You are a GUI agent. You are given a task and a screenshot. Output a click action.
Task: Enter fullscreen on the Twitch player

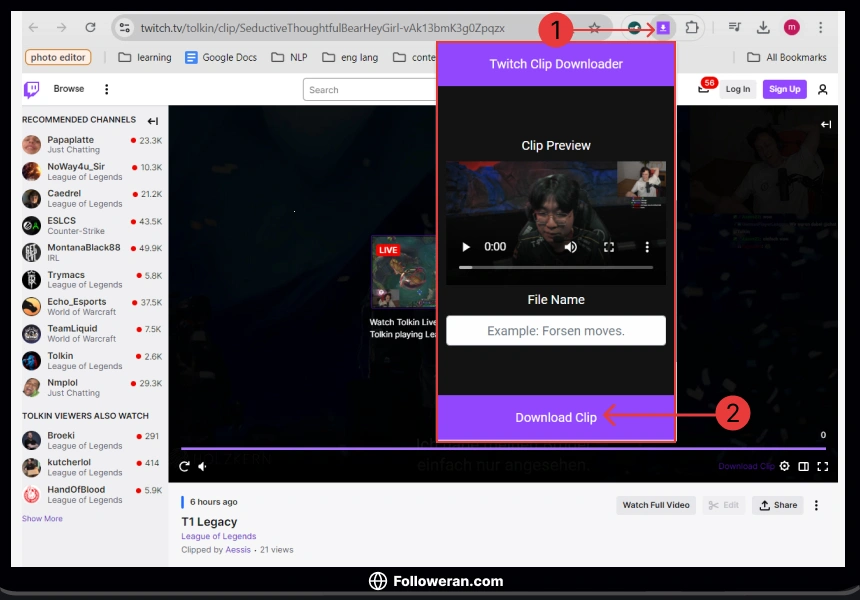[823, 466]
